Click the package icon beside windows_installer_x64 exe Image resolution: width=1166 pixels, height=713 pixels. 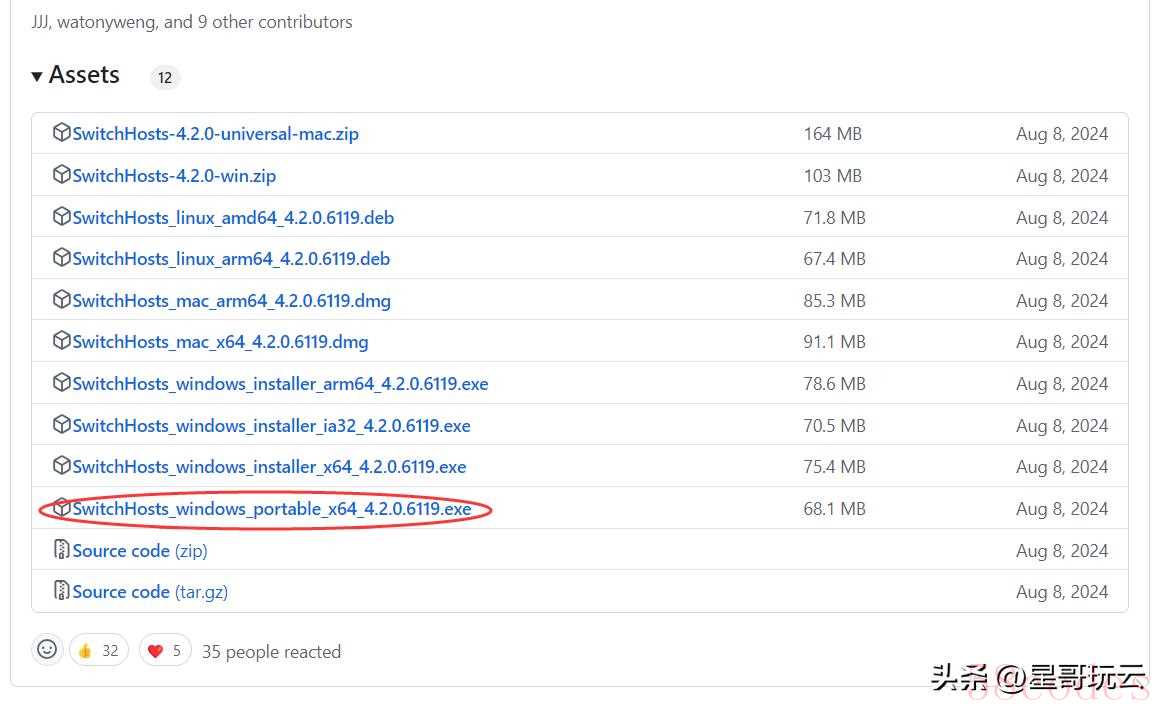62,465
